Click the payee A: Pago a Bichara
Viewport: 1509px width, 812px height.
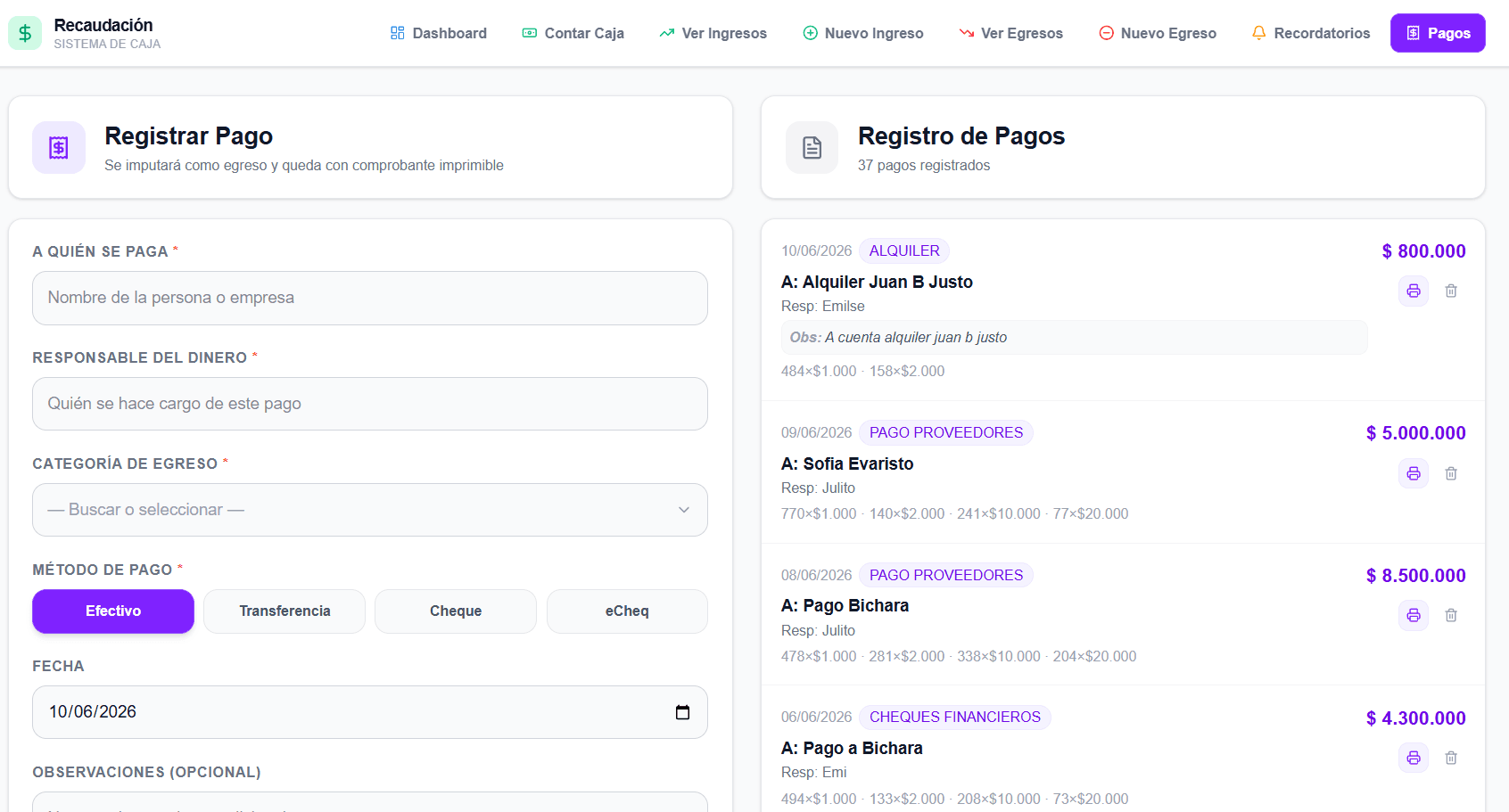pos(852,749)
